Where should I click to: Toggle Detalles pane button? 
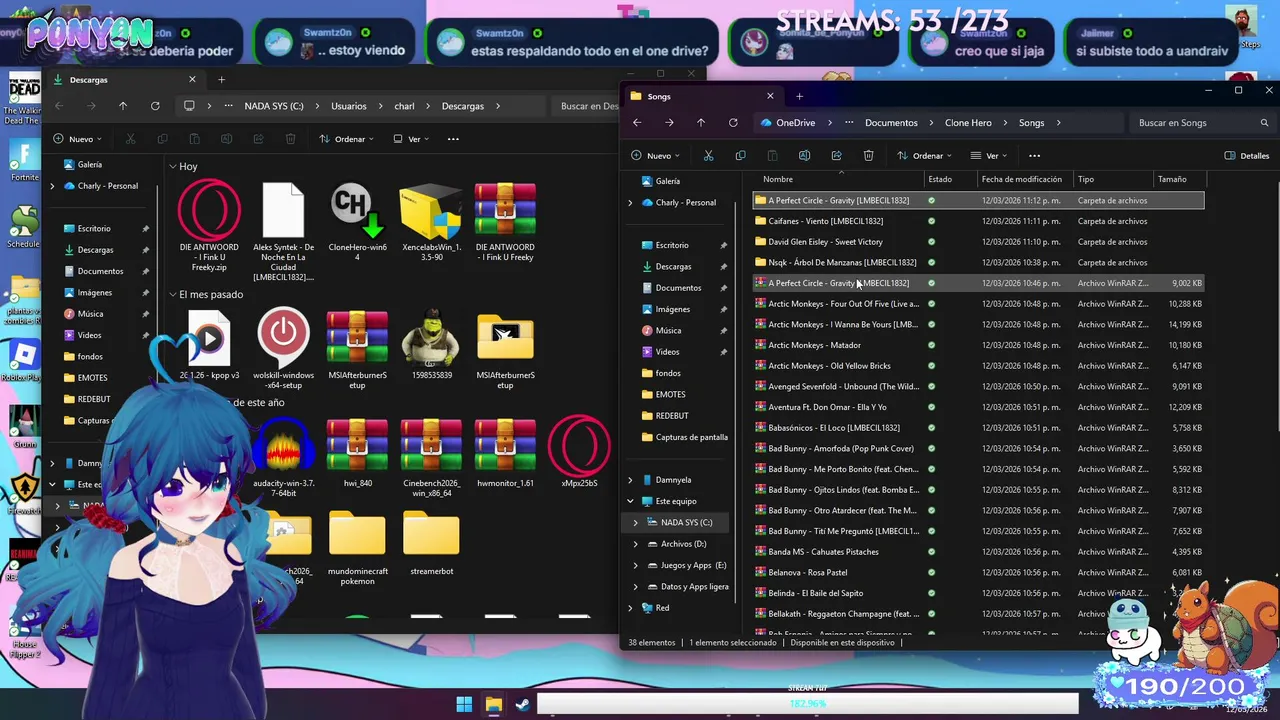pos(1247,156)
